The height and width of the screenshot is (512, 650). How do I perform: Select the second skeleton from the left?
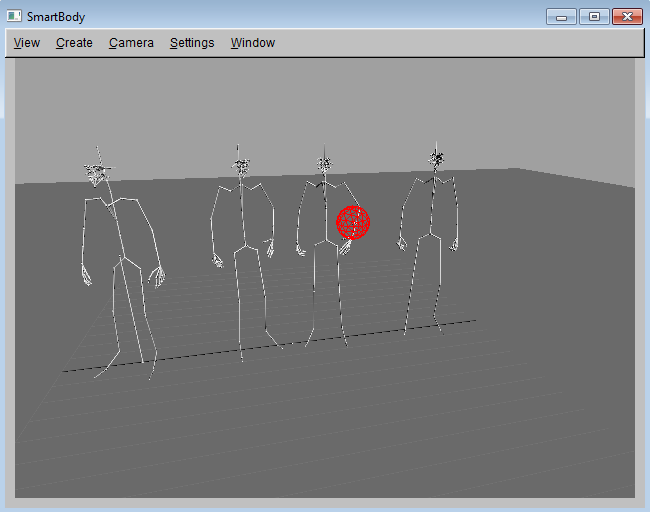click(245, 253)
